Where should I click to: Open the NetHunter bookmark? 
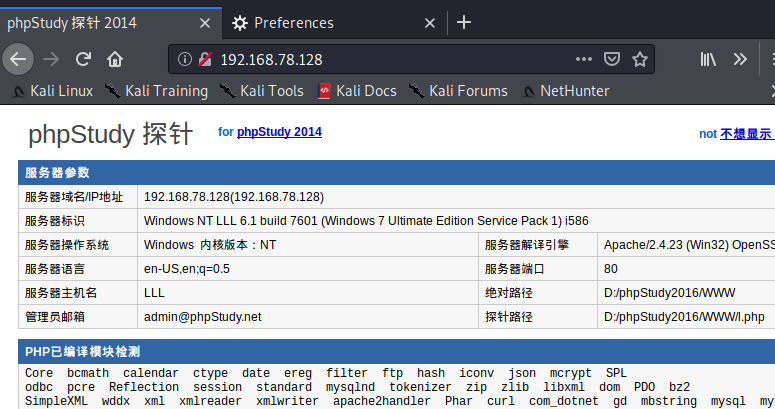(x=565, y=91)
